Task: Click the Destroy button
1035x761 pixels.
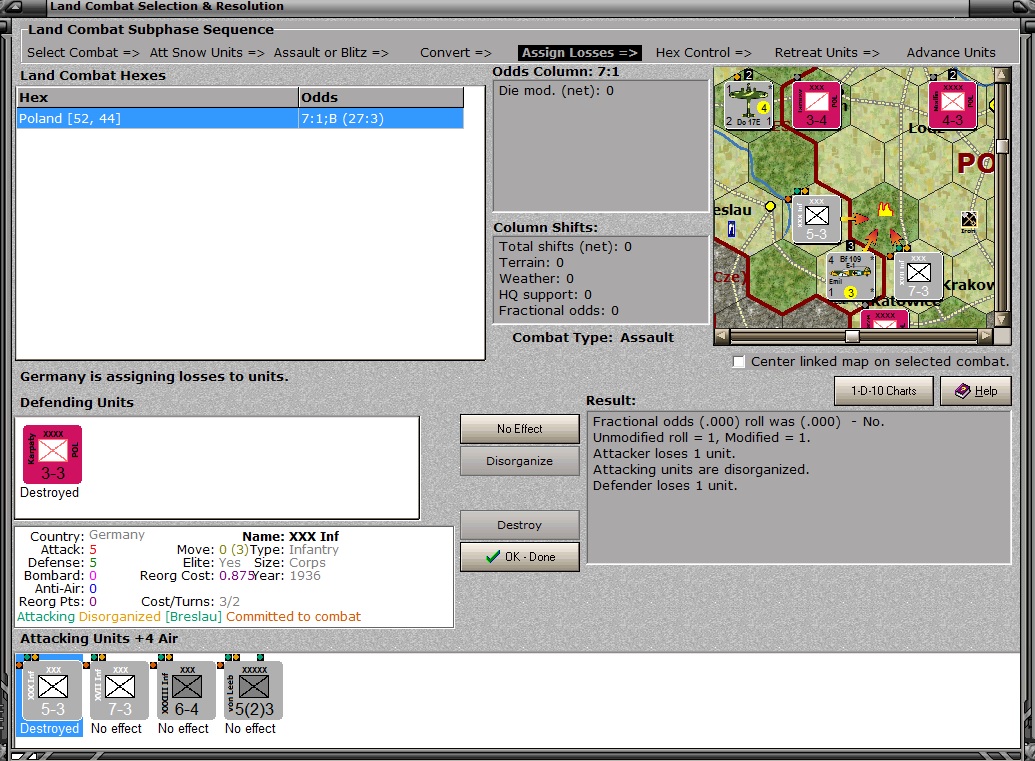Action: click(x=519, y=525)
